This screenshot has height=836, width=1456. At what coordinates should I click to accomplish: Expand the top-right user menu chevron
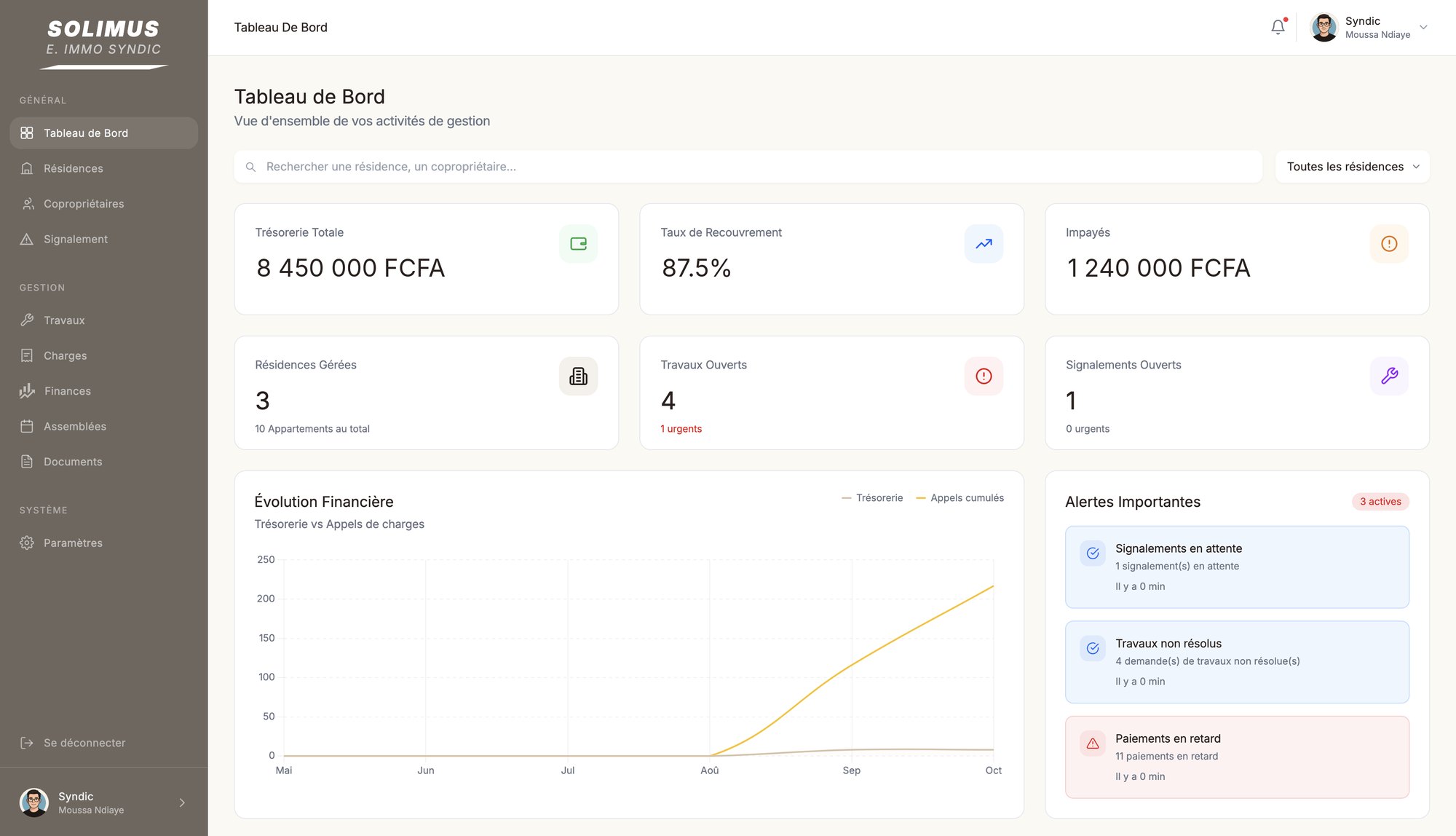point(1423,28)
